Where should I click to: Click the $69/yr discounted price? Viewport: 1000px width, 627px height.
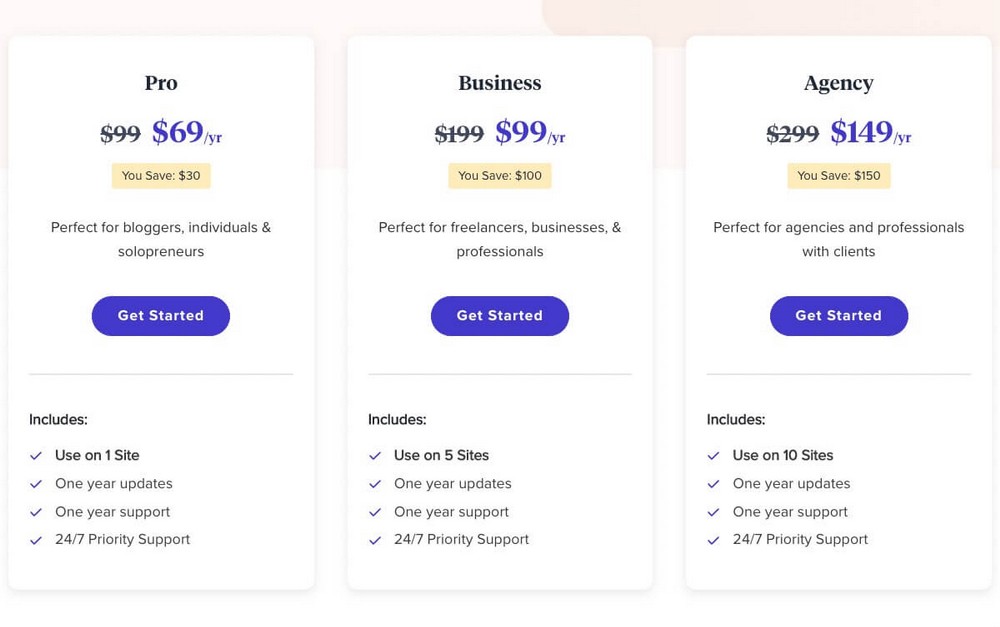pos(187,132)
